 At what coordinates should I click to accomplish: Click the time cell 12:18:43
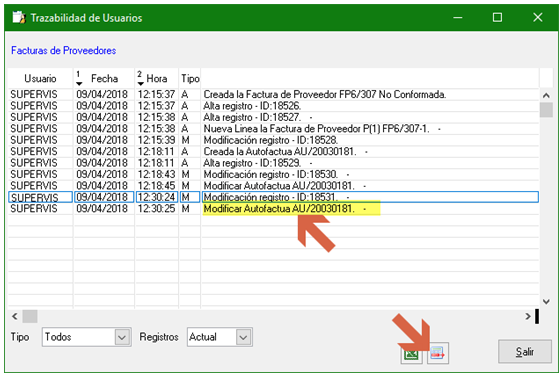157,174
